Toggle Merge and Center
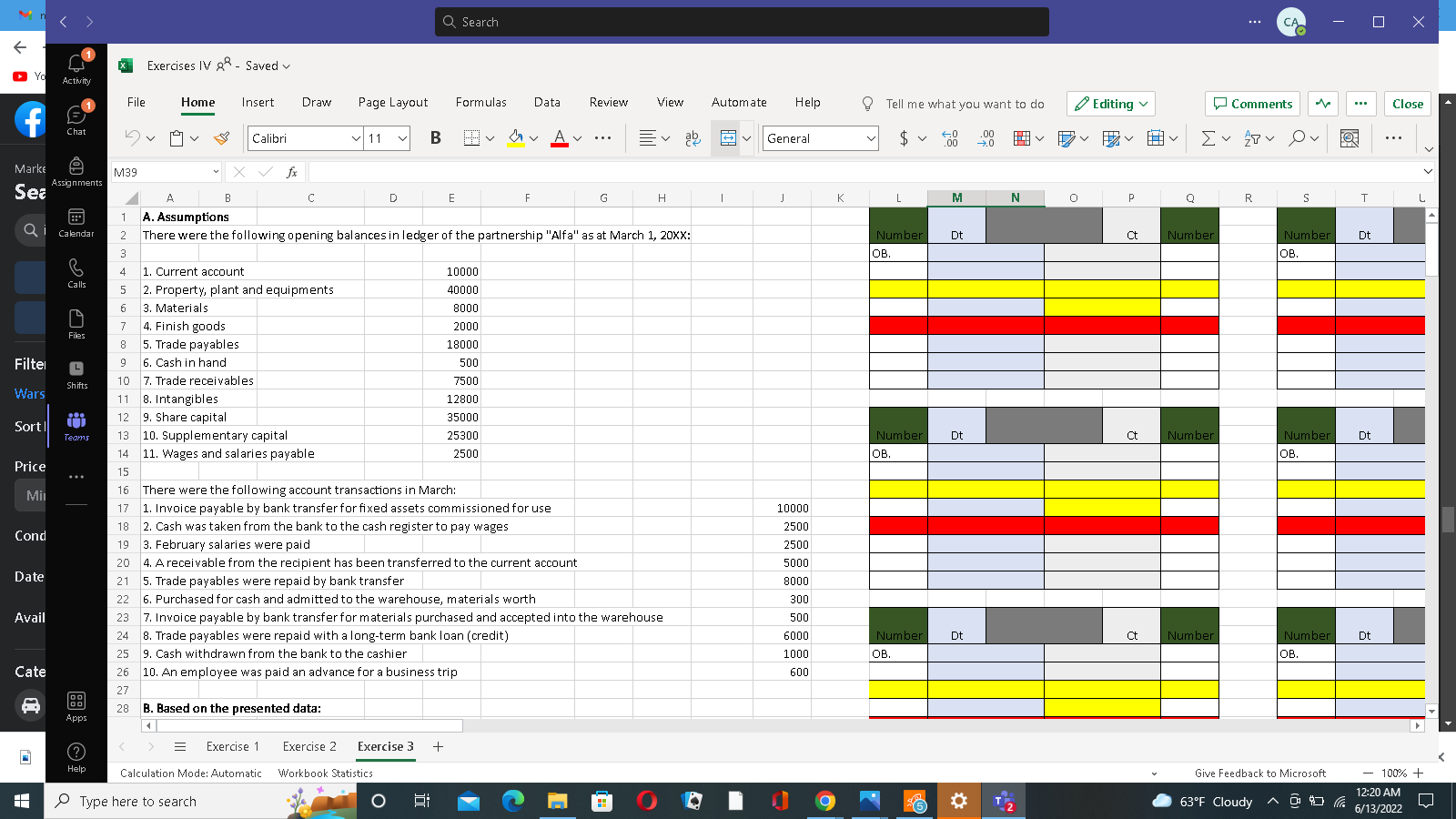The image size is (1456, 819). [728, 138]
